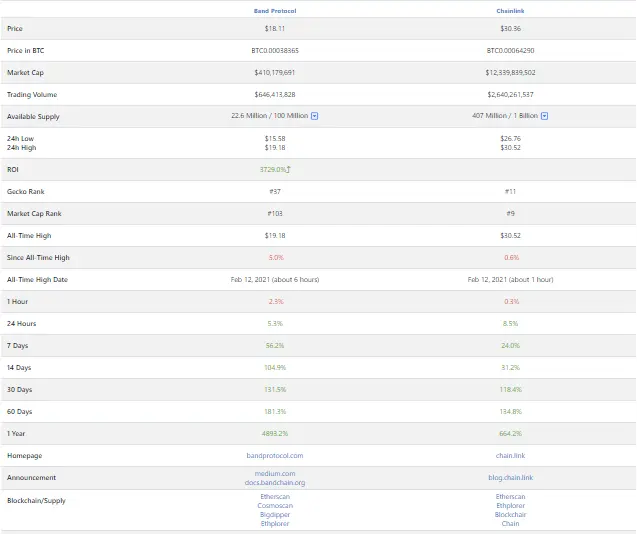
Task: Click Market Cap Rank #103
Action: click(x=275, y=213)
